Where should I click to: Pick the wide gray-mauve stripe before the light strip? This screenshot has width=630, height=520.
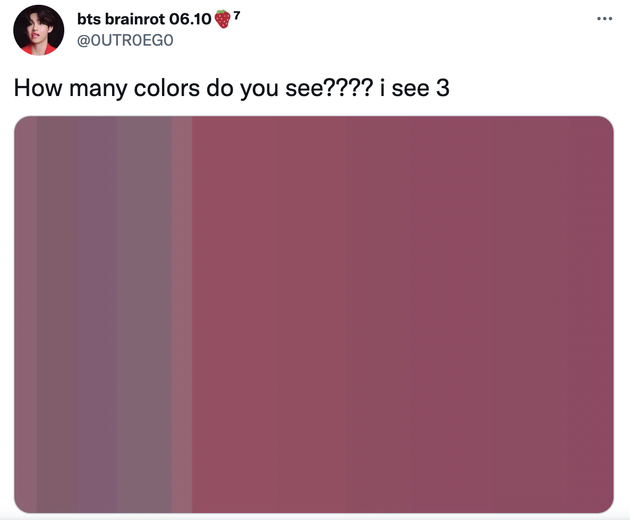[144, 314]
